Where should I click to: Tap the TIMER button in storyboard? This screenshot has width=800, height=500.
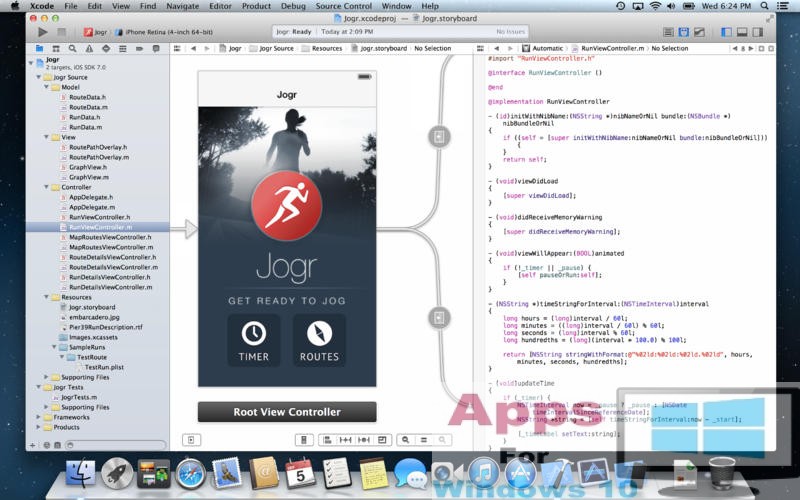click(254, 340)
